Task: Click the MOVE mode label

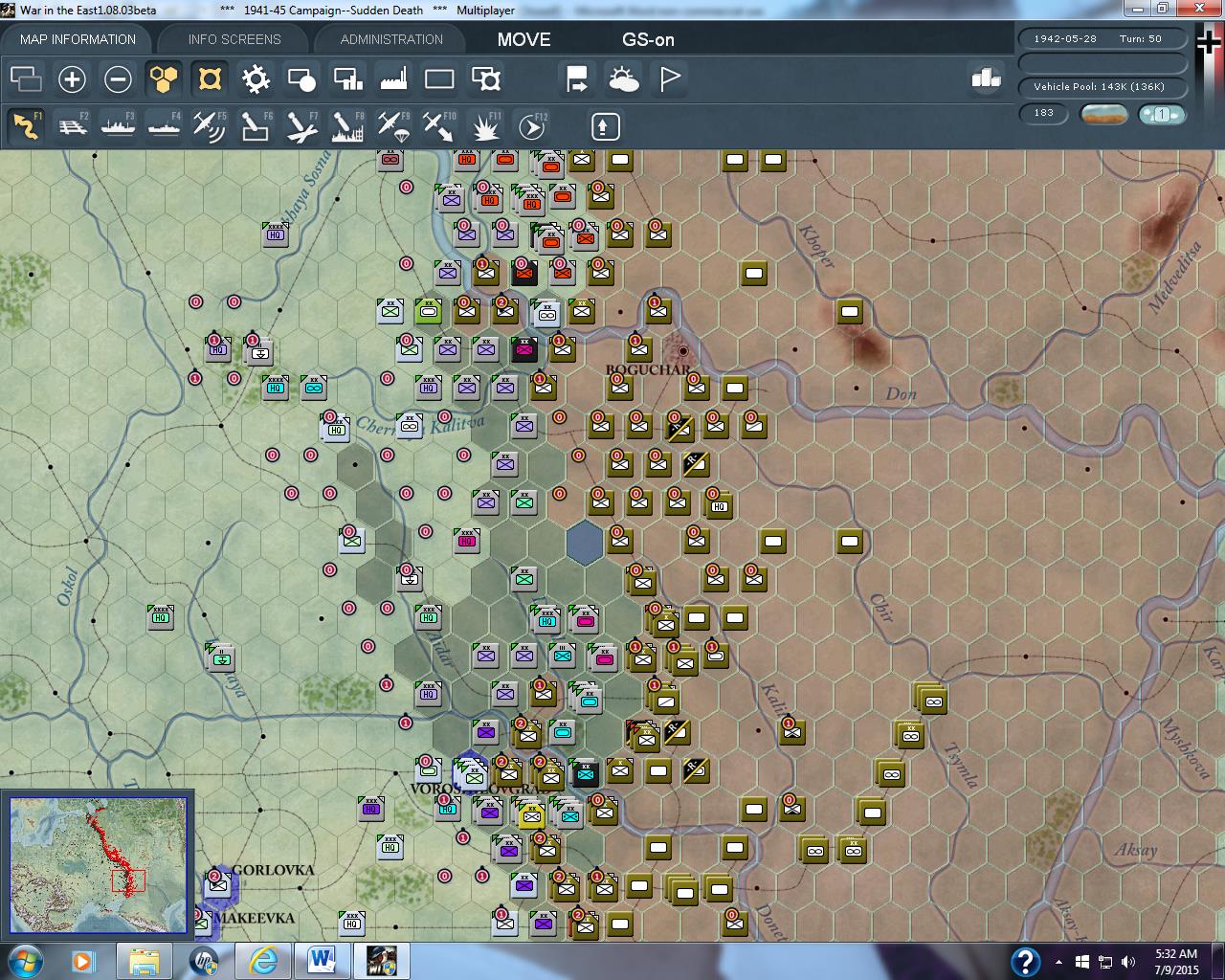Action: (x=523, y=40)
